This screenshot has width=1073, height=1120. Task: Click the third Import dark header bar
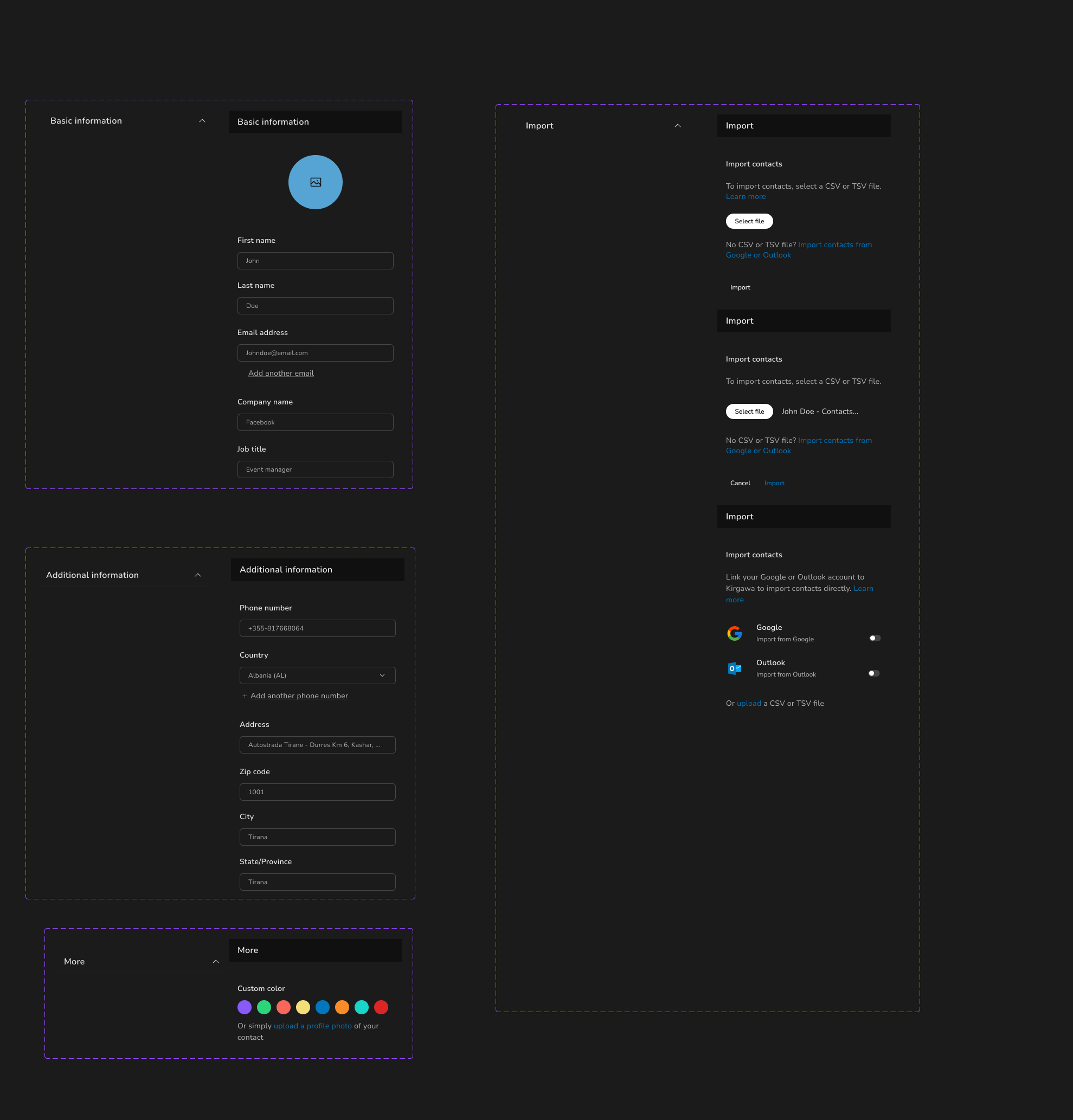coord(804,517)
